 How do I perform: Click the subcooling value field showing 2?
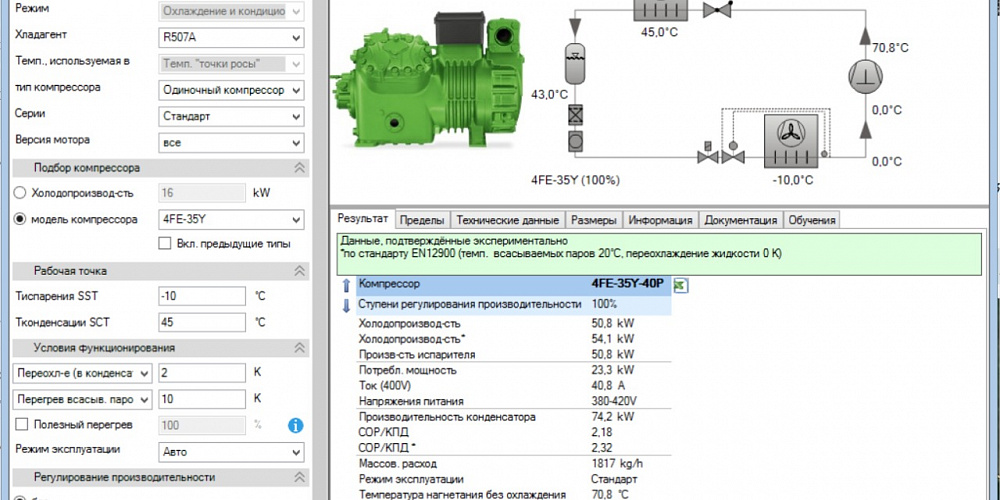tap(202, 373)
